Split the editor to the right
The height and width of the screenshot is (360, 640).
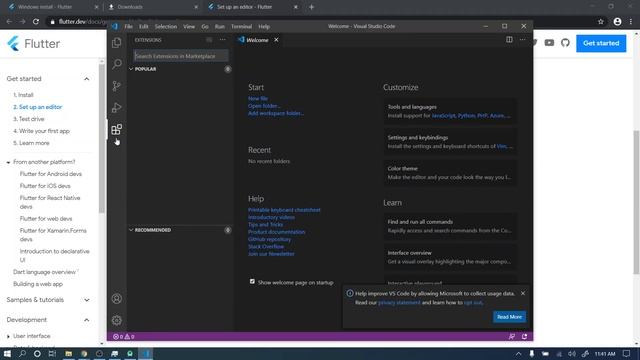(x=509, y=40)
